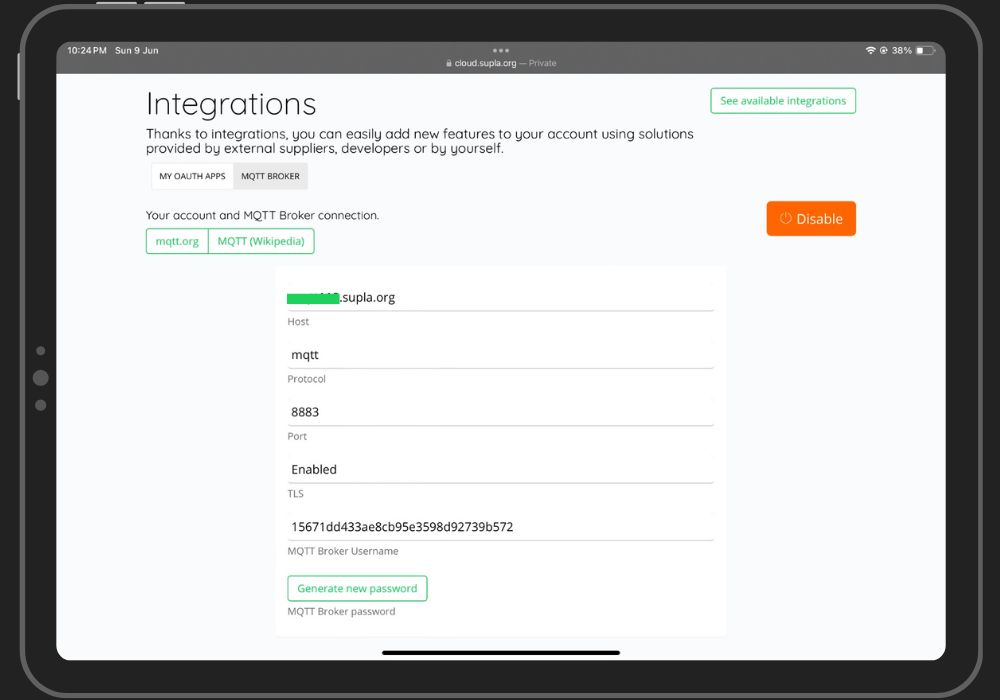Click the Wi-Fi status icon
The height and width of the screenshot is (700, 1000).
pyautogui.click(x=870, y=51)
